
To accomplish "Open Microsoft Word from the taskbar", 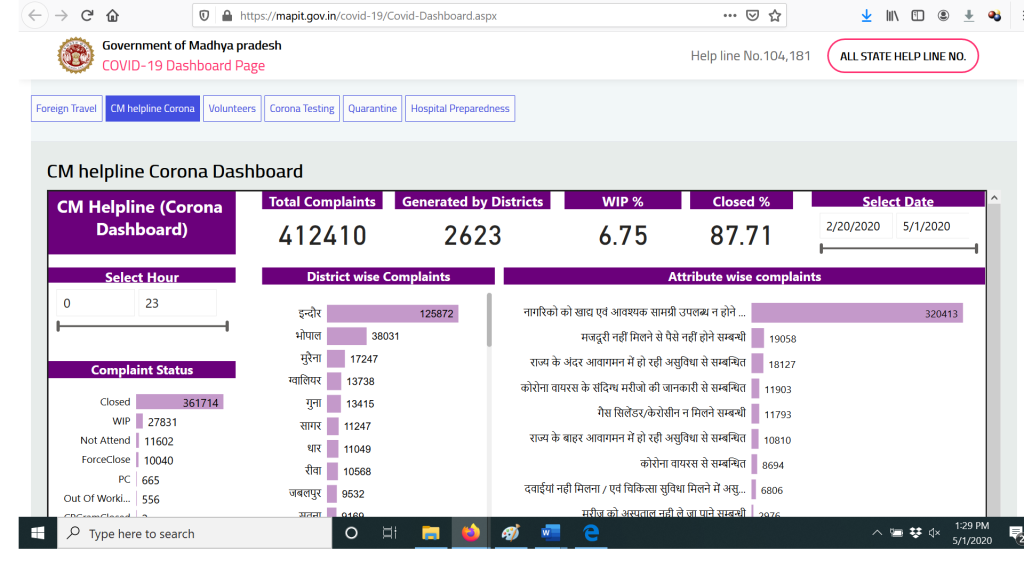I will coord(550,534).
